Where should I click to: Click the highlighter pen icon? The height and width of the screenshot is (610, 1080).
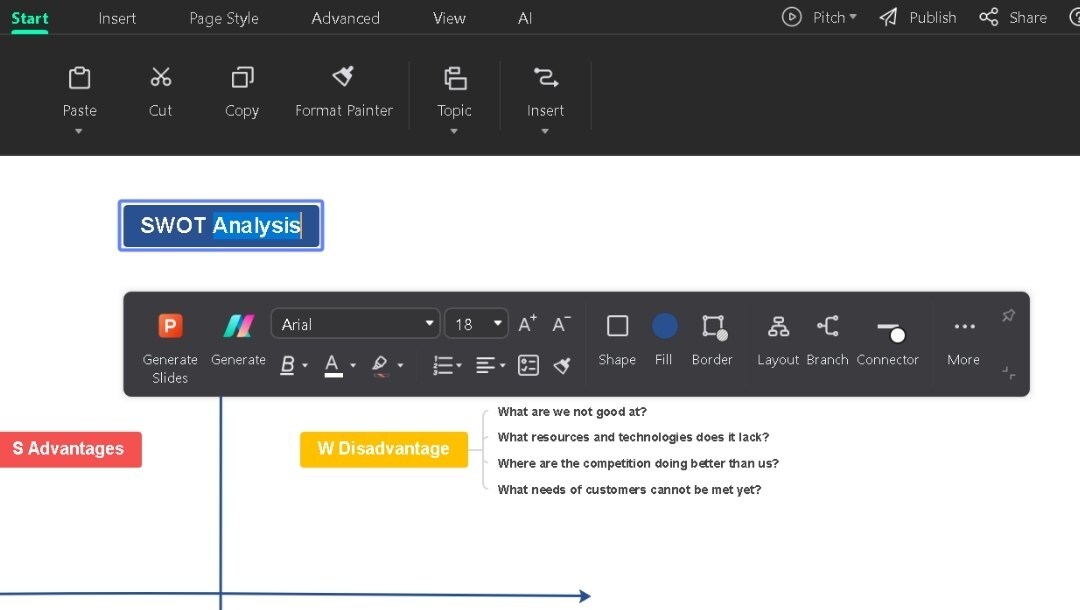click(x=380, y=365)
